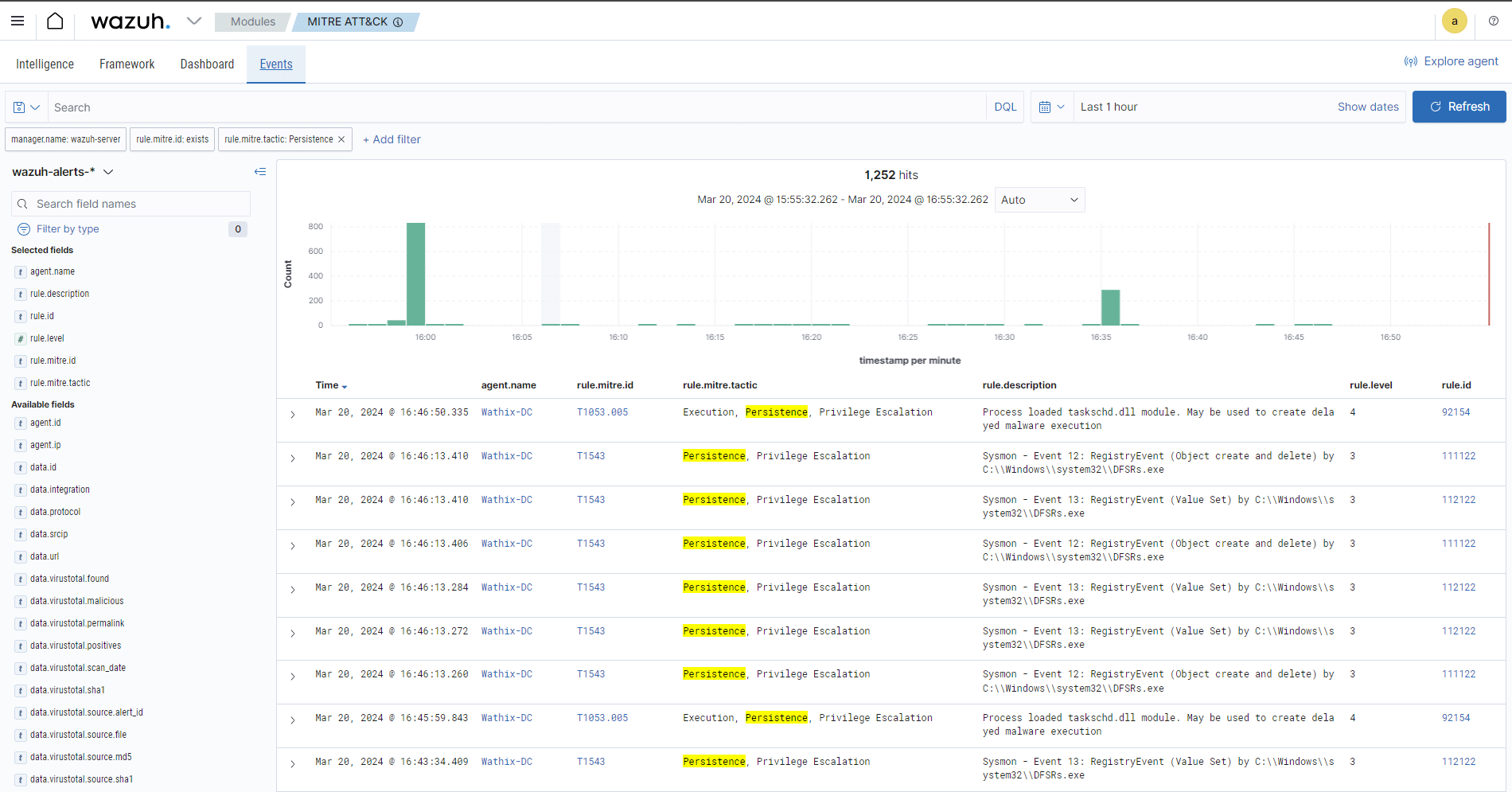Click the rule.mitre.id: exists filter pill
1512x792 pixels.
(172, 139)
